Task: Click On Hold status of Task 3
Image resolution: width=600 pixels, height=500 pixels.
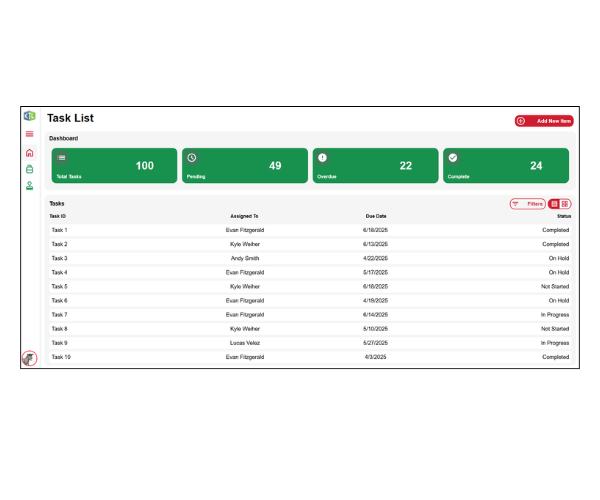Action: (559, 258)
